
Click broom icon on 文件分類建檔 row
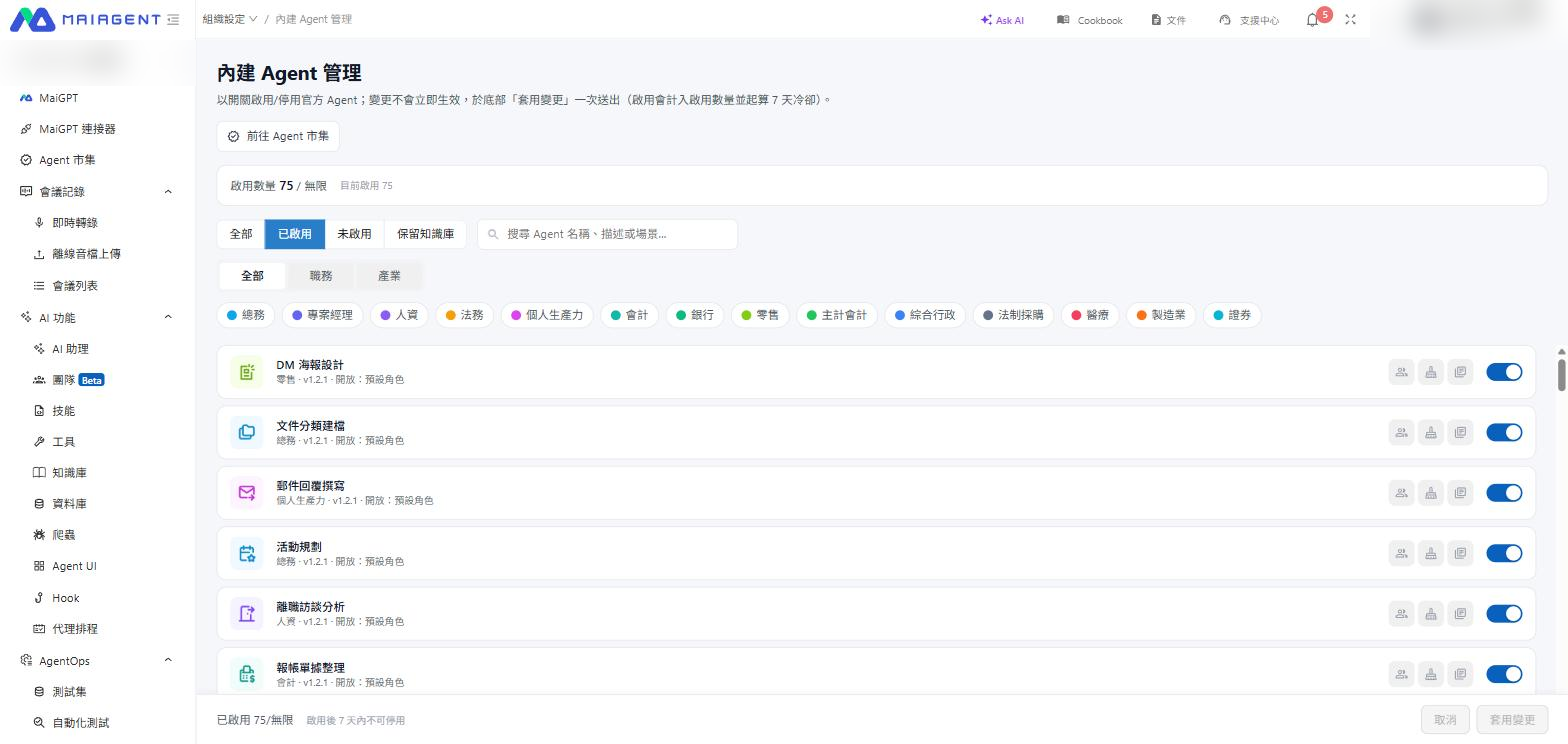tap(1431, 433)
